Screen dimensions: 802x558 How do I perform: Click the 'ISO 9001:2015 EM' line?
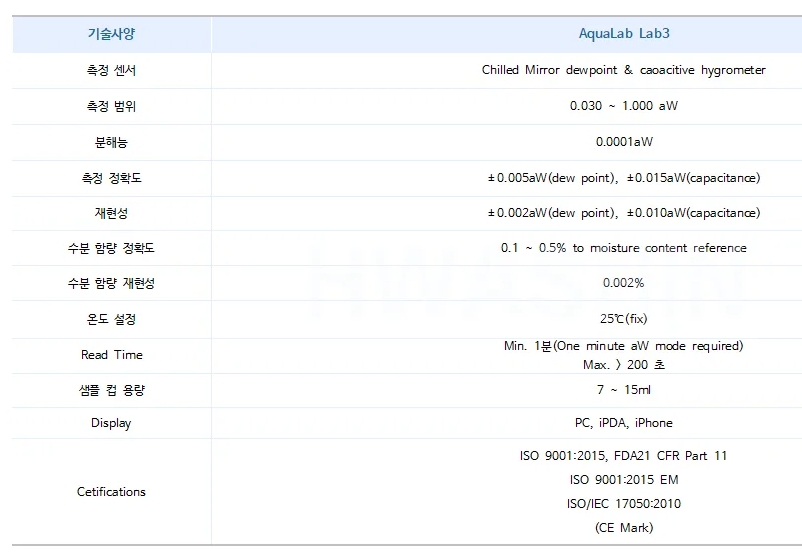tap(624, 480)
